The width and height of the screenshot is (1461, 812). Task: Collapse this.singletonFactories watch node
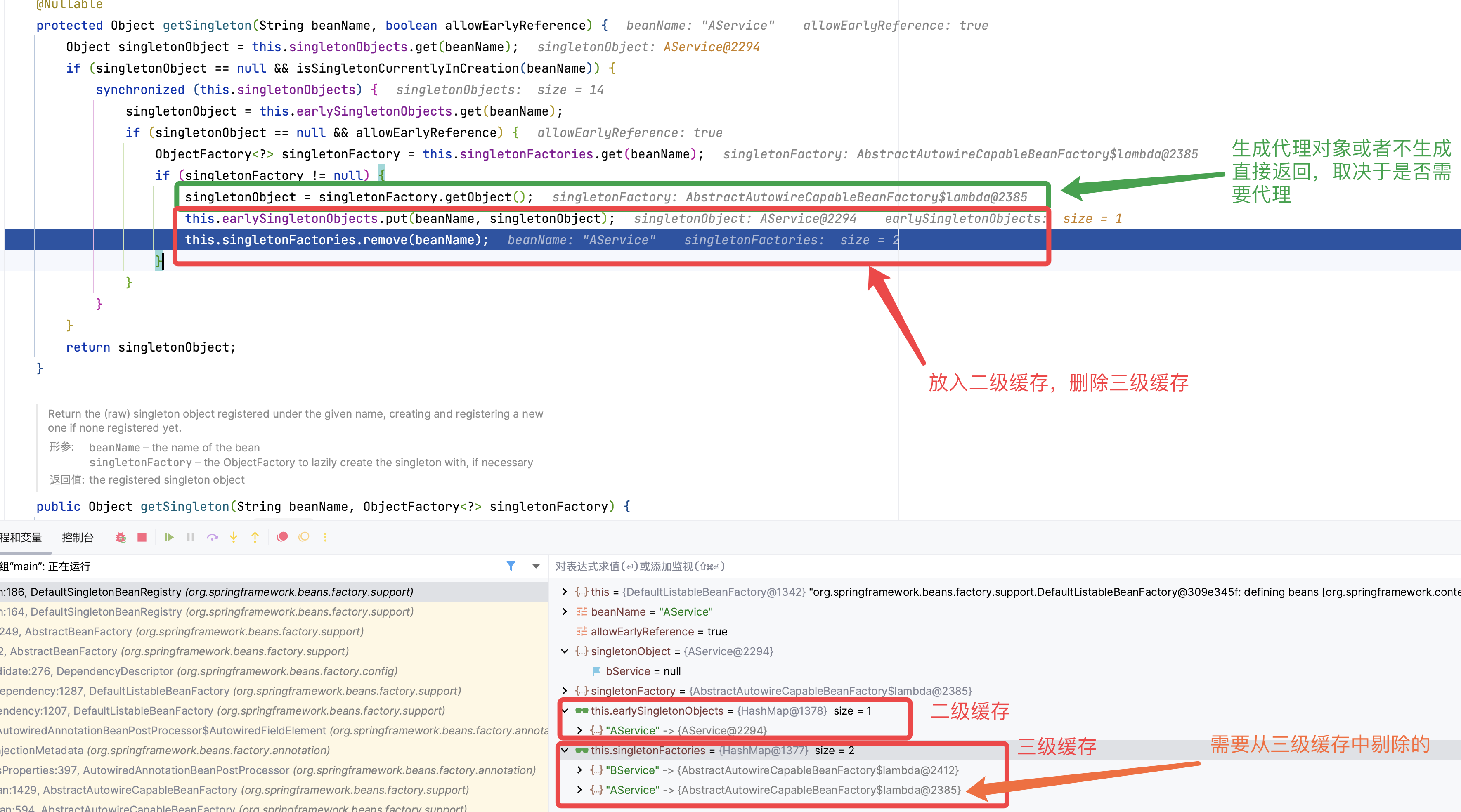click(x=564, y=750)
